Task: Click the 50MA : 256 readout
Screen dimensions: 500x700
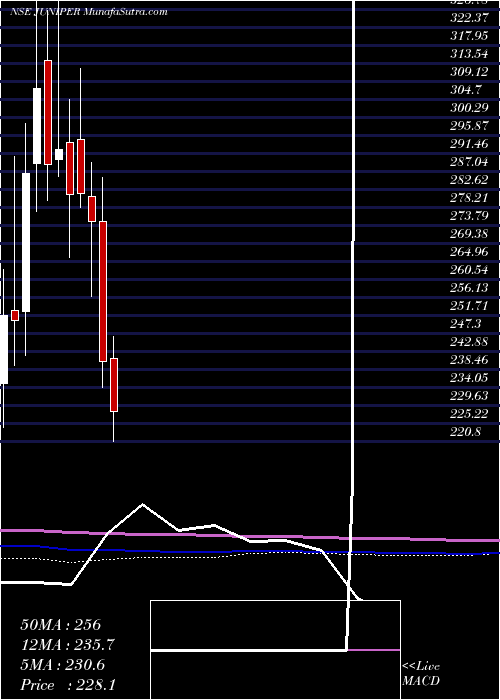Action: [62, 625]
